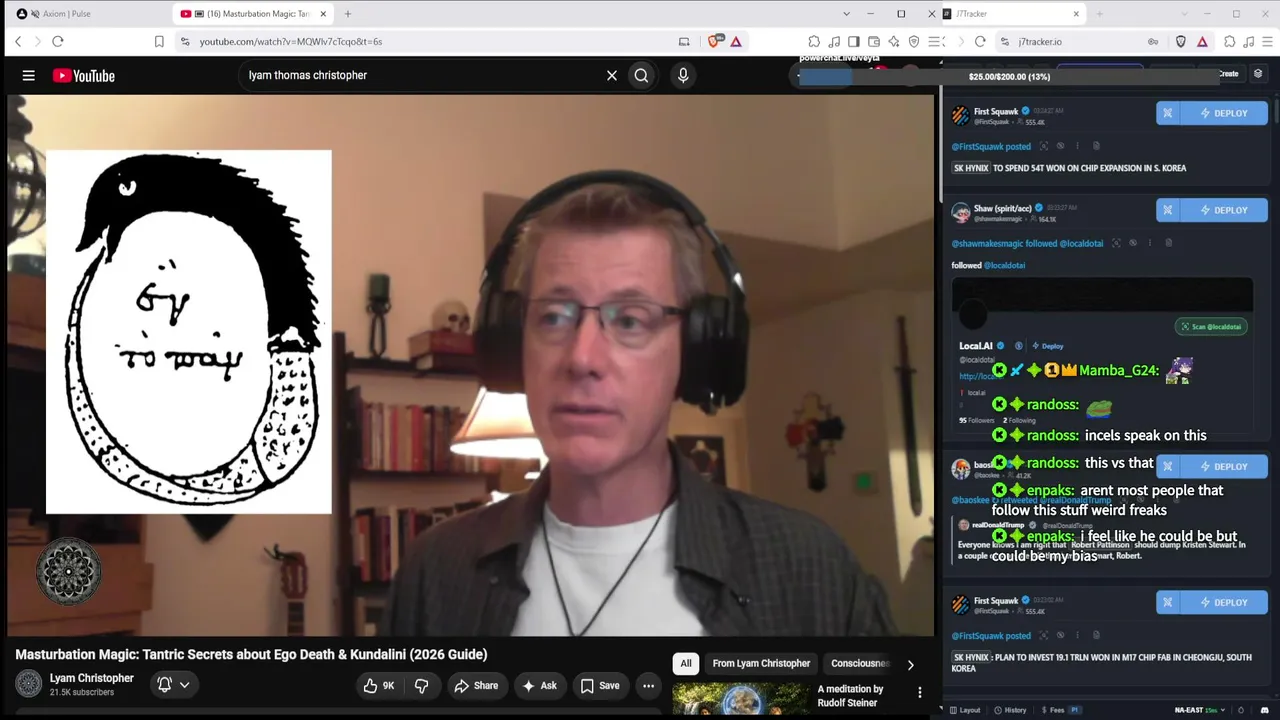Expand the NA-EAST region dropdown
Screen dimensions: 1280x720
click(1201, 710)
